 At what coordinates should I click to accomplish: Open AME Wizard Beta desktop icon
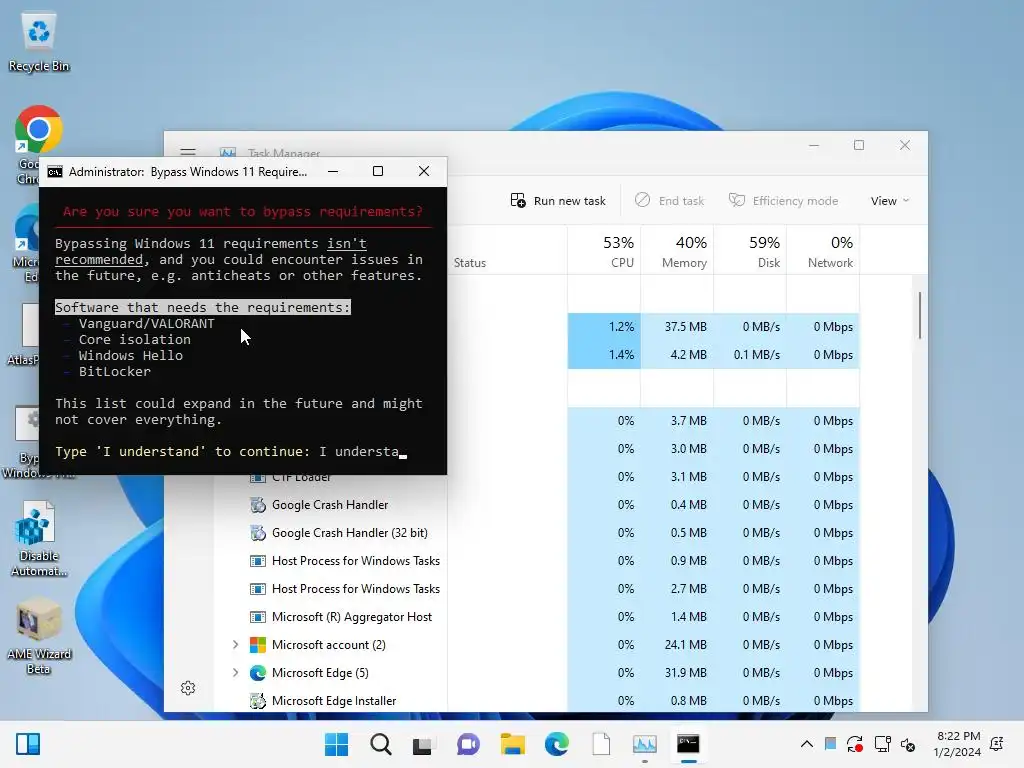[39, 636]
